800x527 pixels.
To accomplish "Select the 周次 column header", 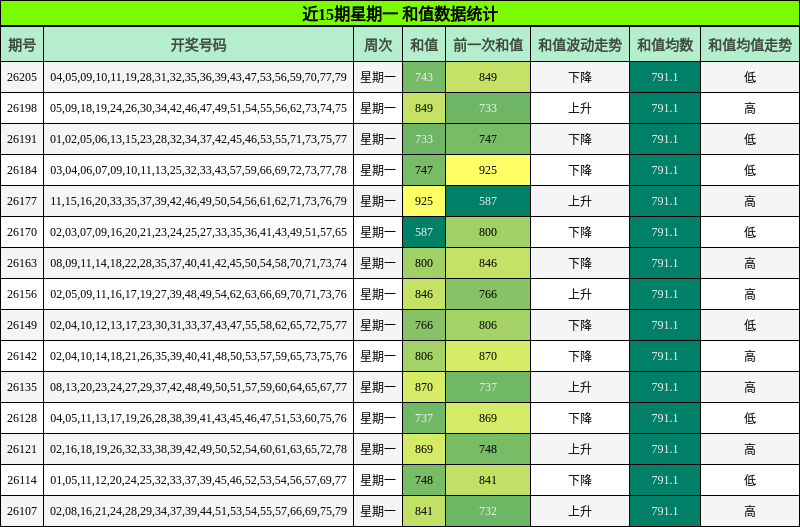I will (378, 45).
